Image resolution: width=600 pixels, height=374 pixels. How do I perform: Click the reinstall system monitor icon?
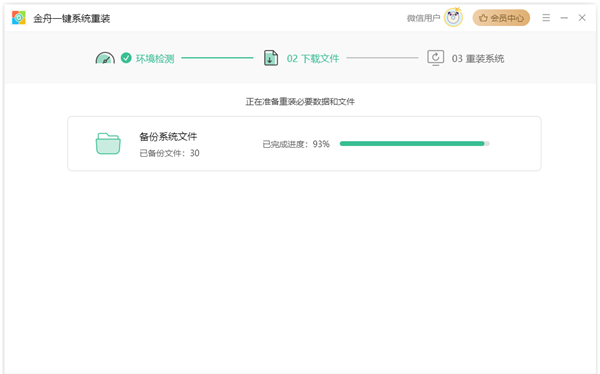point(435,58)
